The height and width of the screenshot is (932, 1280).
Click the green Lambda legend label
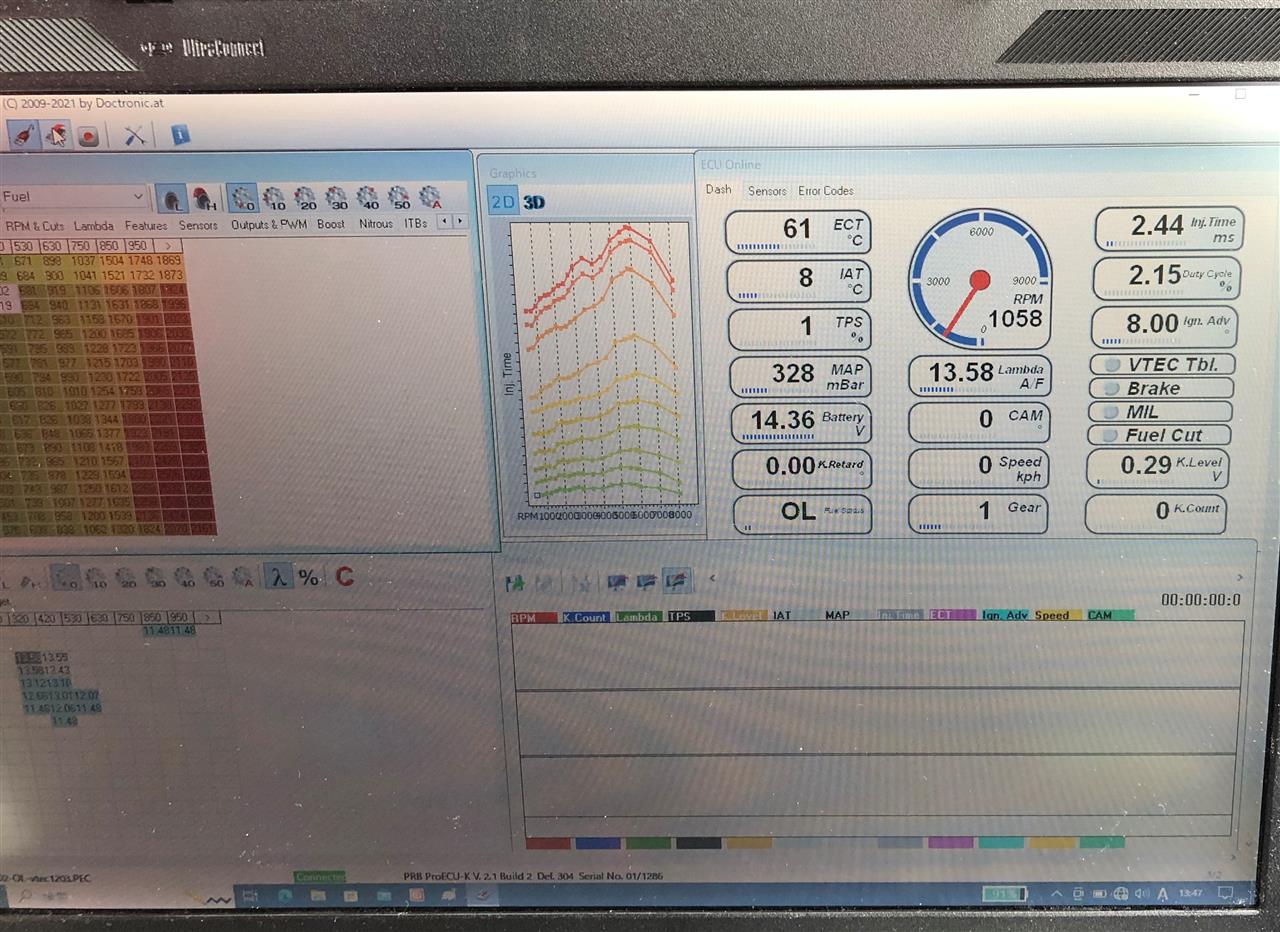[x=638, y=617]
